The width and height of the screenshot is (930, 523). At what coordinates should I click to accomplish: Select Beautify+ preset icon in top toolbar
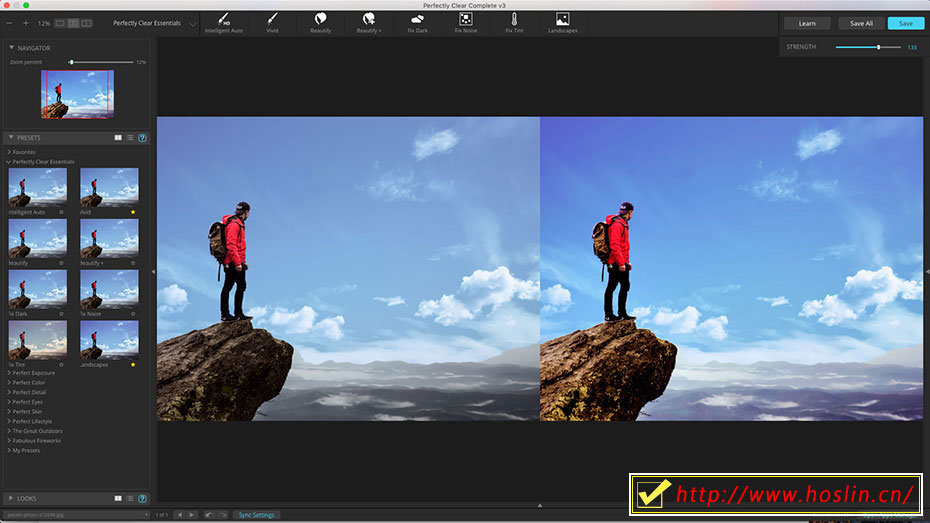coord(369,23)
